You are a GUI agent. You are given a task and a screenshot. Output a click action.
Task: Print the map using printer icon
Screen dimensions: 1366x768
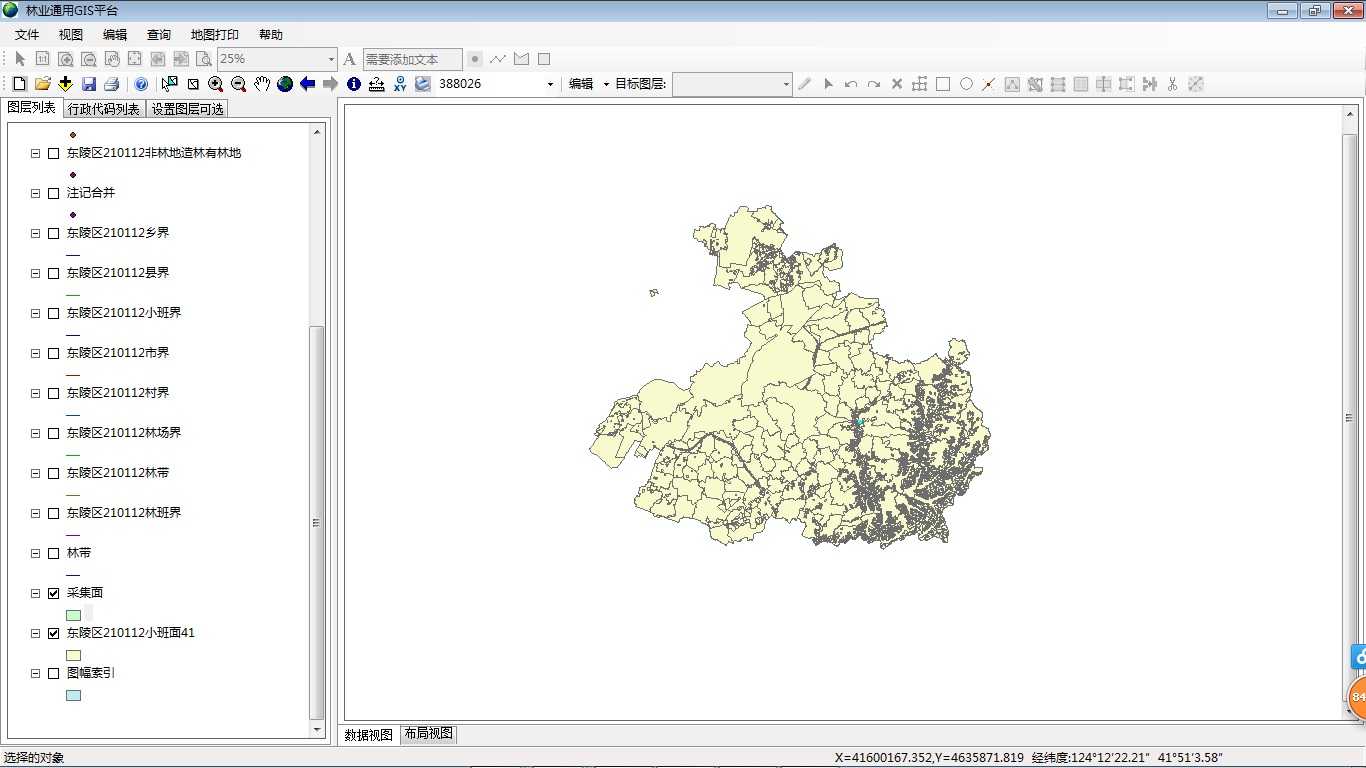(112, 84)
